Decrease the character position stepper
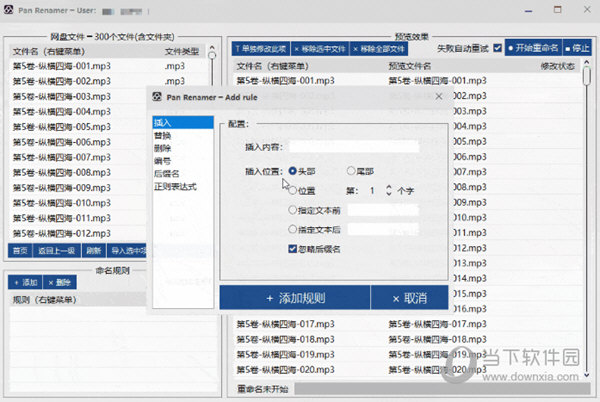The image size is (600, 402). coord(389,194)
